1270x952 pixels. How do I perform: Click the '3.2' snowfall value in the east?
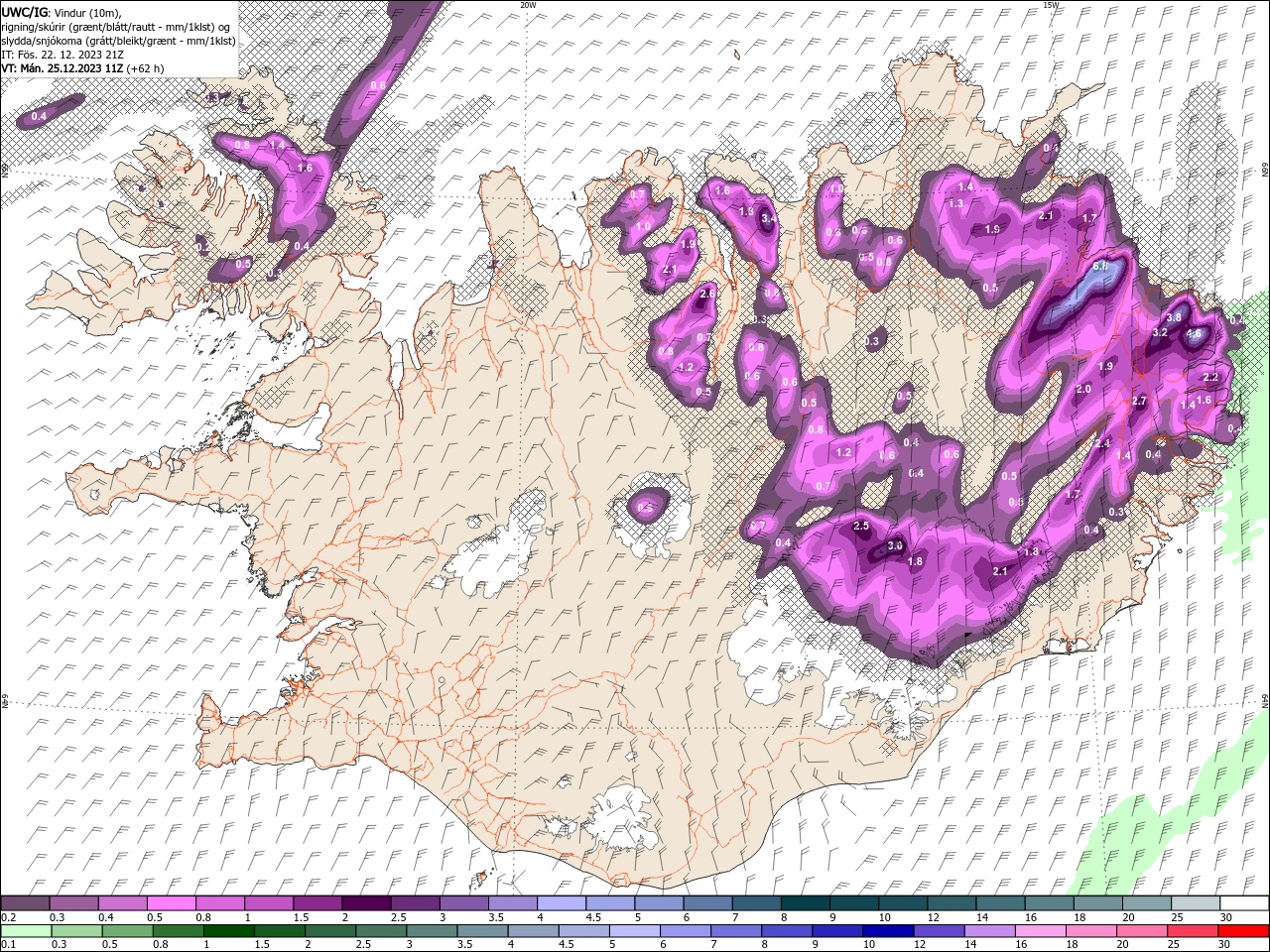pyautogui.click(x=1159, y=333)
